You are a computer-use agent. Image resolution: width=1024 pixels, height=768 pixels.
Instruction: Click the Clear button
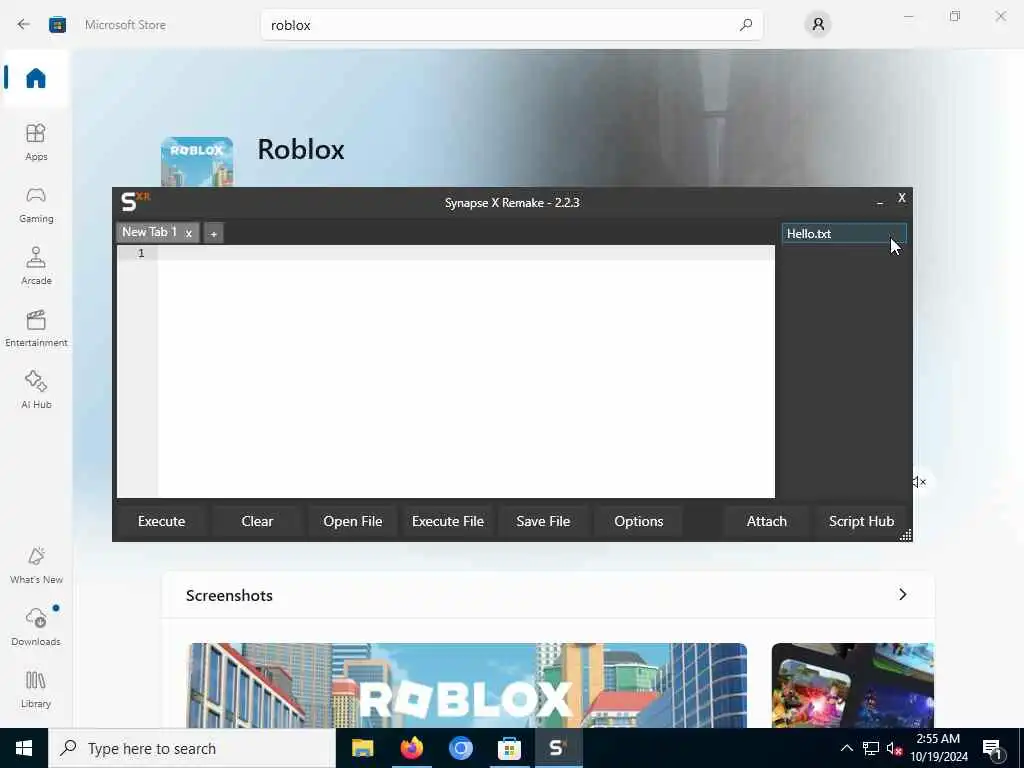pyautogui.click(x=257, y=521)
